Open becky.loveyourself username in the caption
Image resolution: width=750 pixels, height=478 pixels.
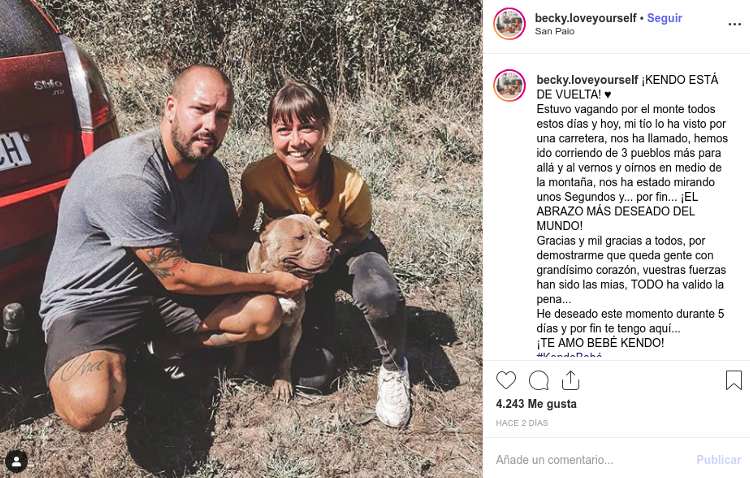[587, 80]
